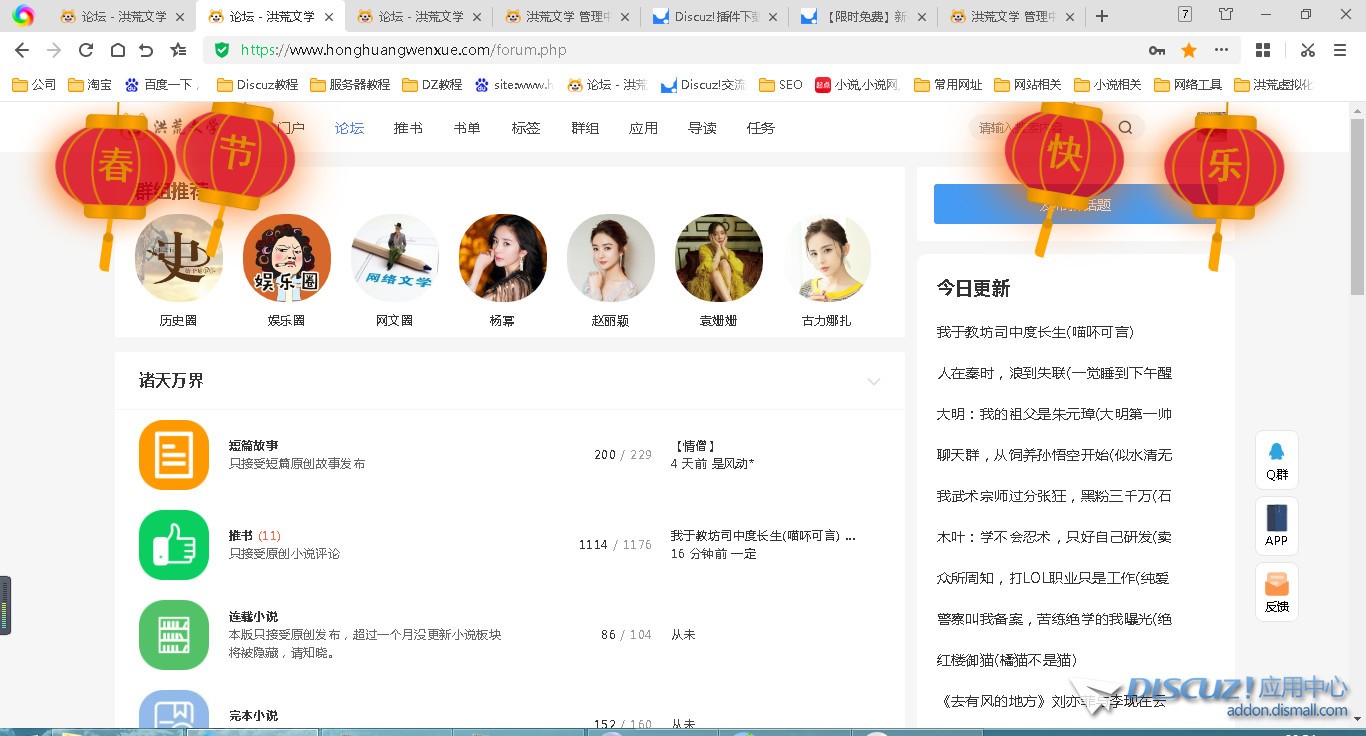
Task: Open the address bar three-dot menu
Action: [x=1221, y=50]
